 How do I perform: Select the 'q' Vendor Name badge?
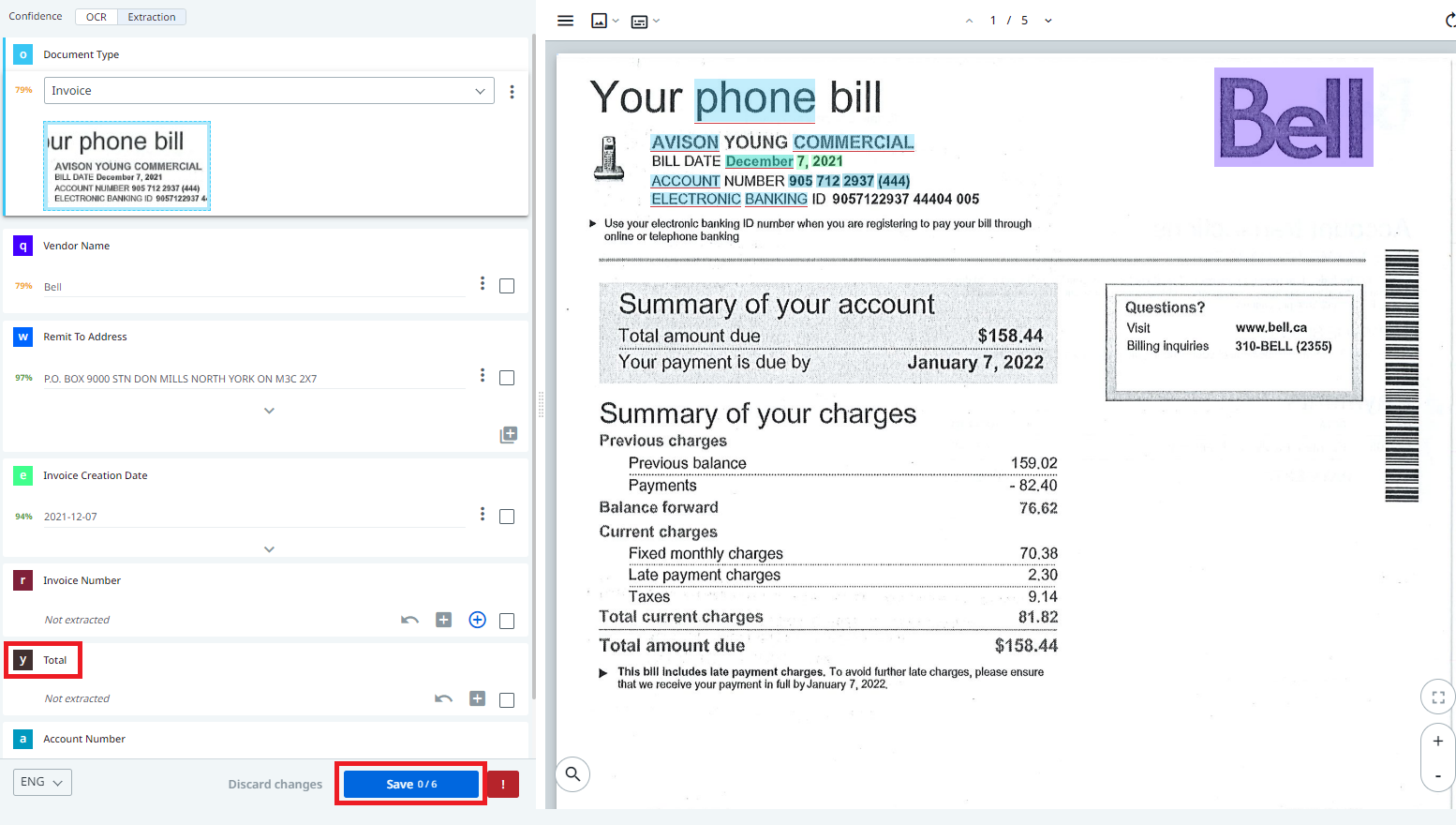click(x=23, y=246)
